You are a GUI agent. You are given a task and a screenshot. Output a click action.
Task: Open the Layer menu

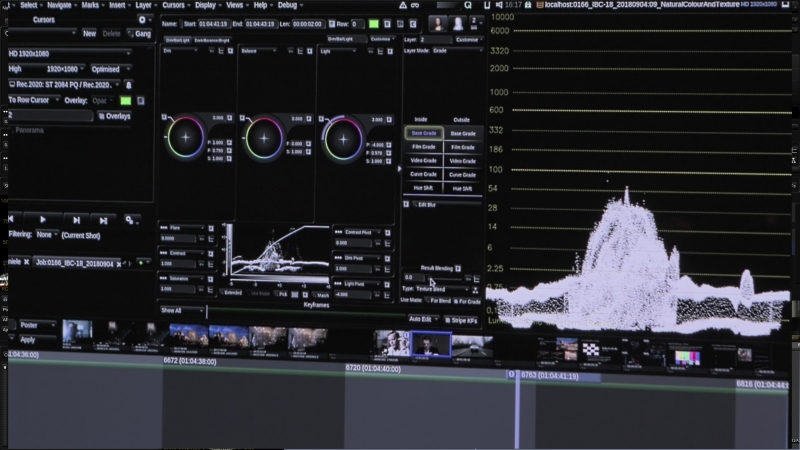coord(143,5)
